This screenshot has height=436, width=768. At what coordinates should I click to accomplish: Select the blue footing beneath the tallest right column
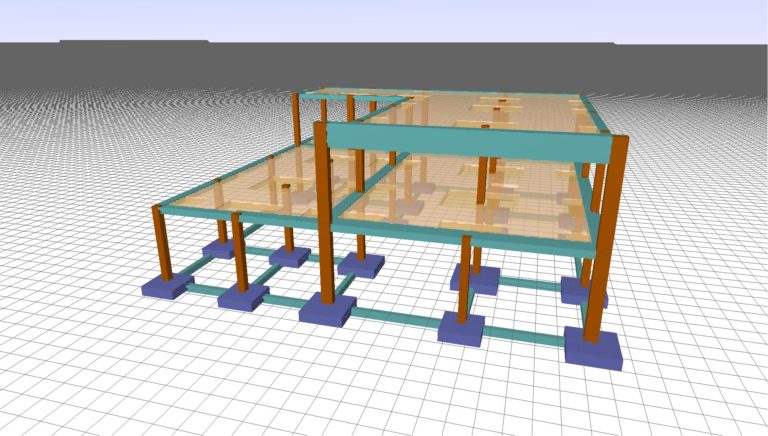click(593, 348)
